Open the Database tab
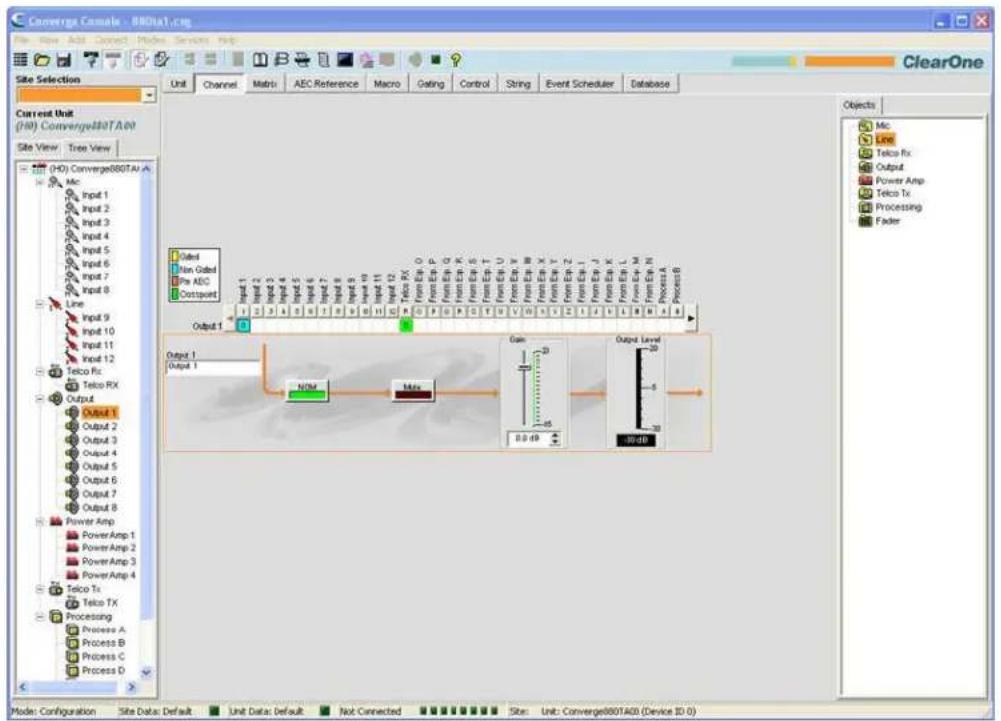Viewport: 1001px width, 721px height. click(x=650, y=84)
